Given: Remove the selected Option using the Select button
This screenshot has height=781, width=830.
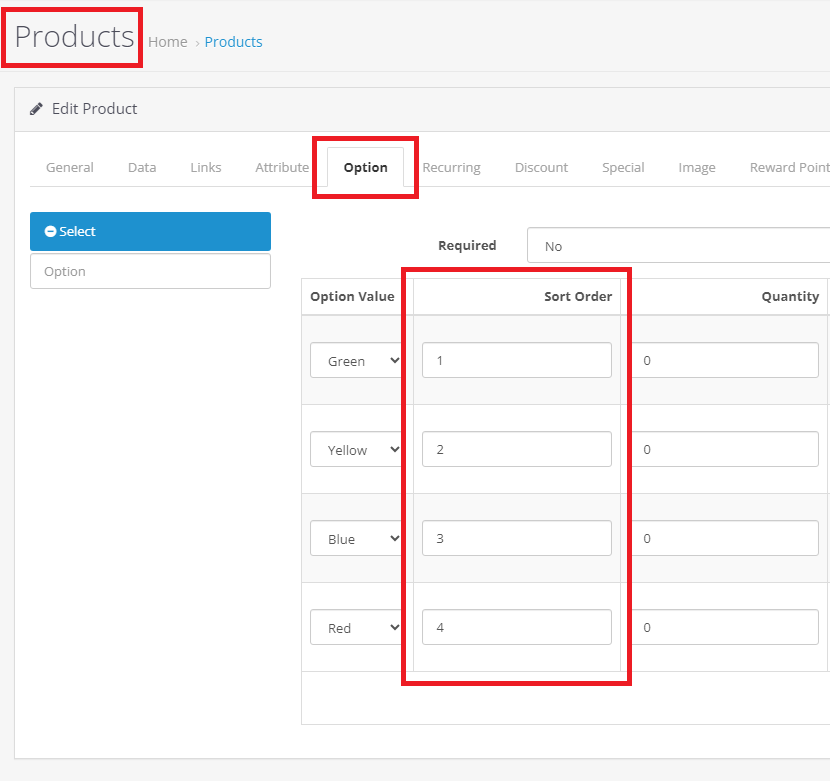Looking at the screenshot, I should tap(150, 231).
